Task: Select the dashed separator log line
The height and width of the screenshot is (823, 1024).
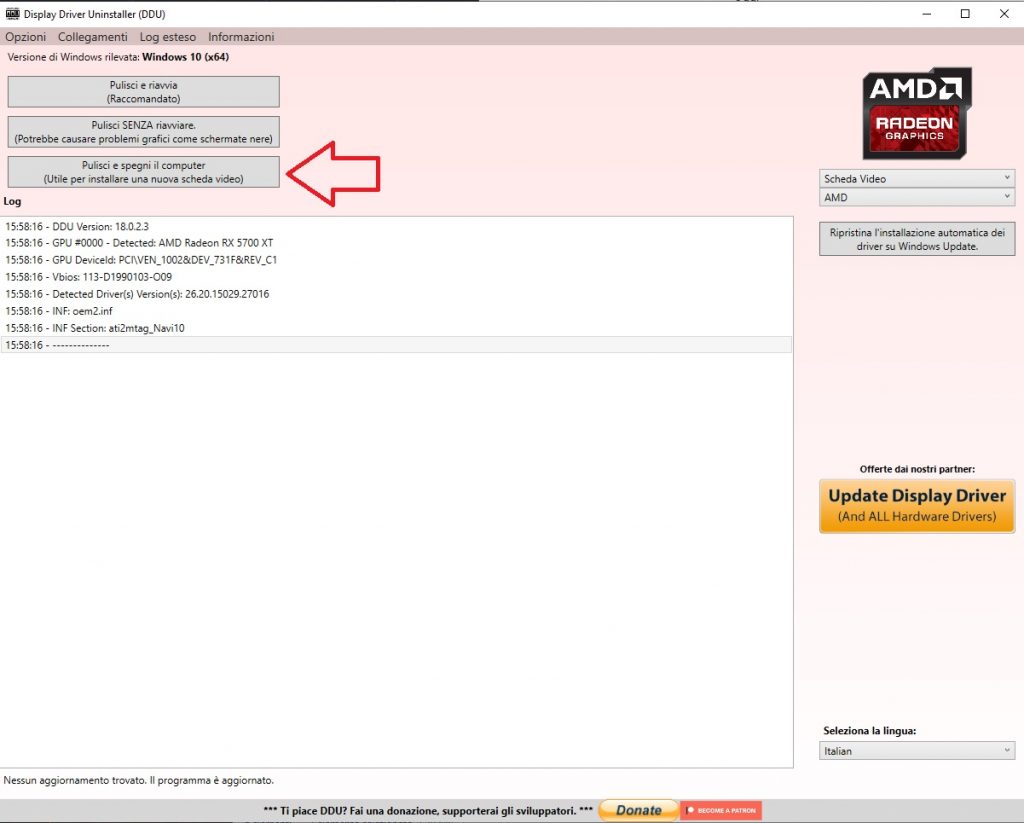Action: coord(396,345)
